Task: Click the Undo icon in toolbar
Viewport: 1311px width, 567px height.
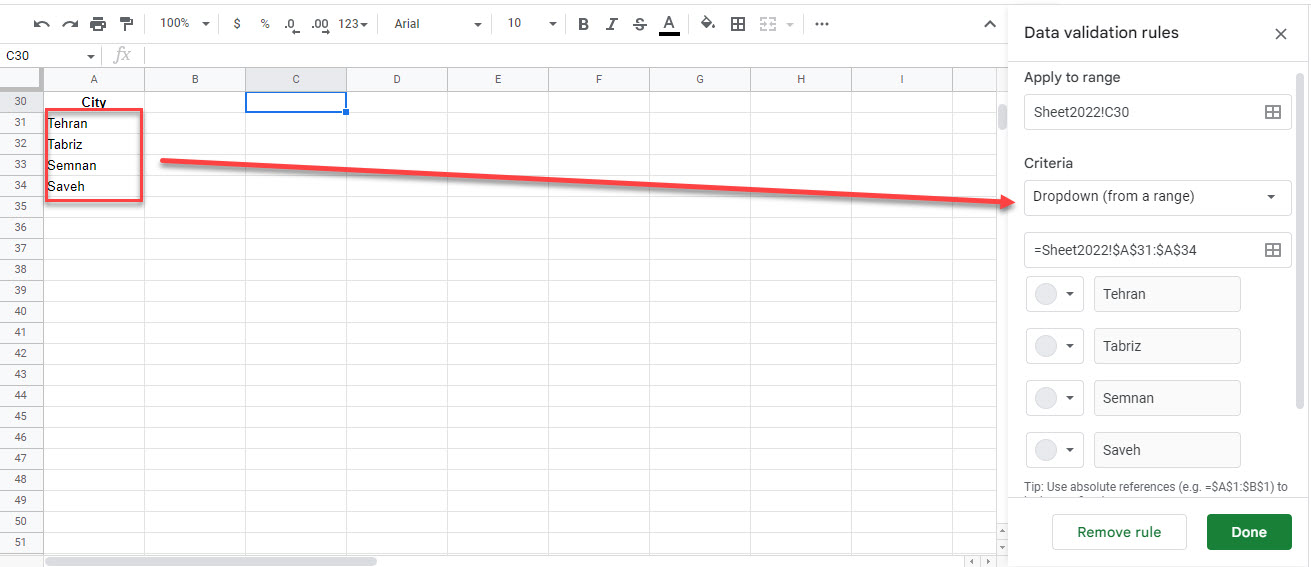Action: pyautogui.click(x=42, y=23)
